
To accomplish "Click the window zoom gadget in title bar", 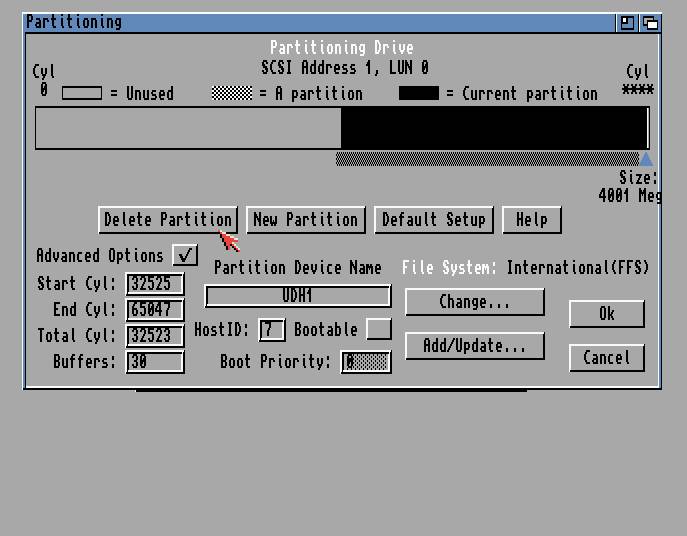I will pyautogui.click(x=627, y=22).
